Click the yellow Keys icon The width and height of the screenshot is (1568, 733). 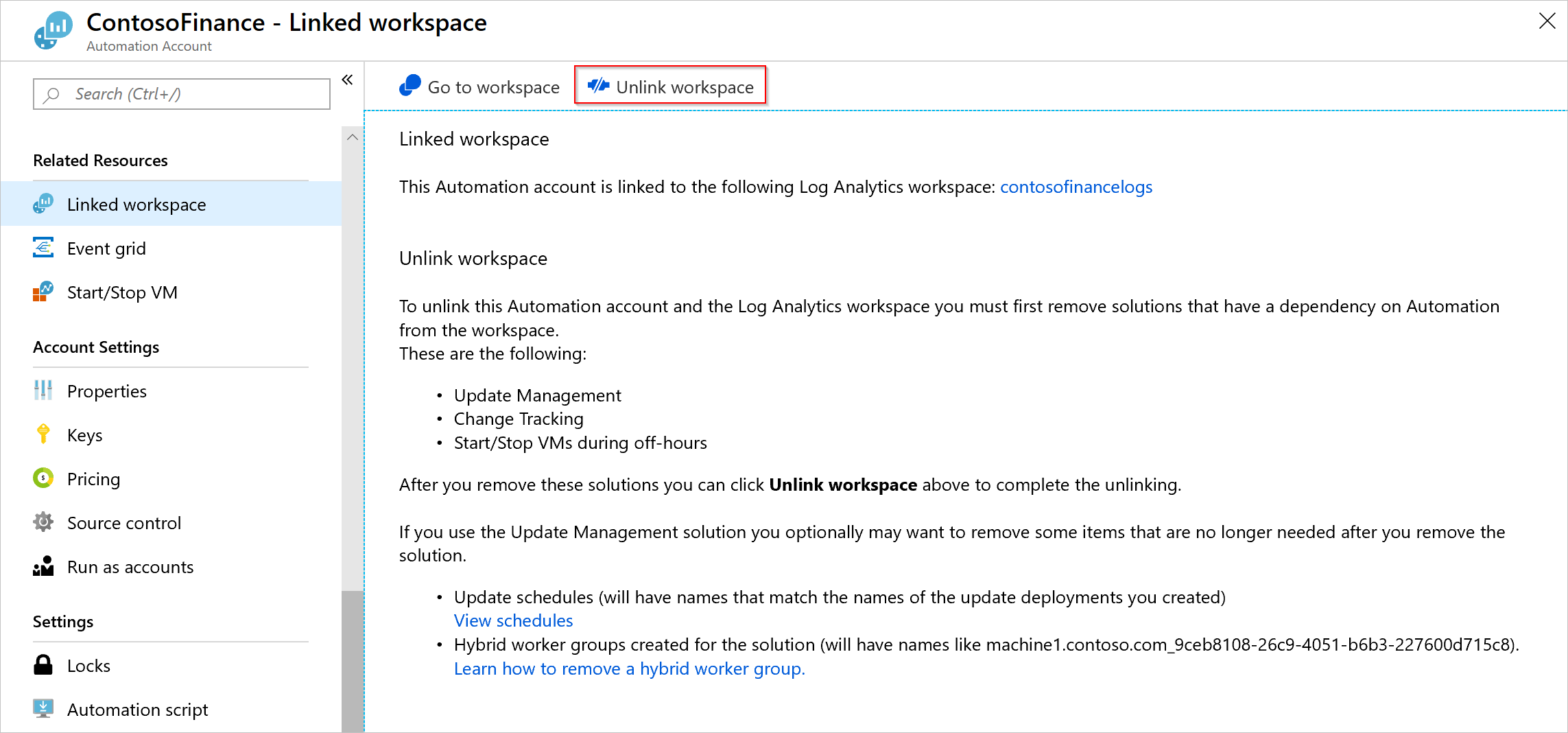tap(43, 434)
